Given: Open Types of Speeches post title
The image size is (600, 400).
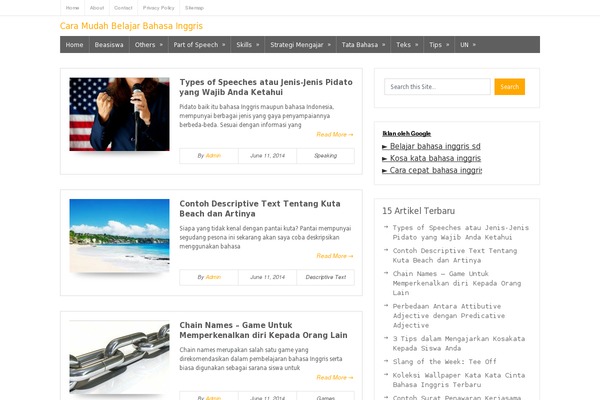Looking at the screenshot, I should coord(266,87).
